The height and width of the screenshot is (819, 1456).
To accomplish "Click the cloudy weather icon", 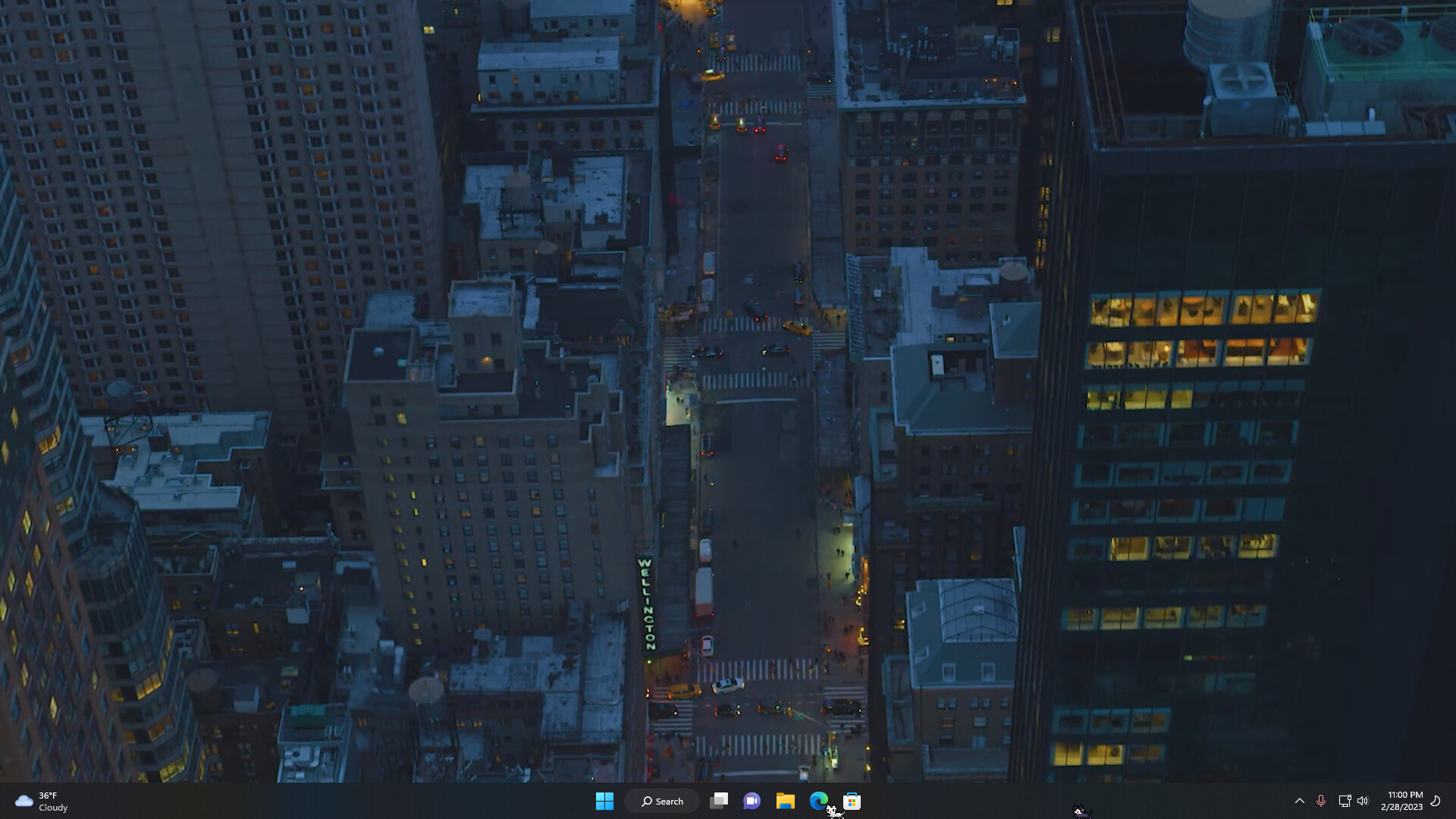I will 24,801.
